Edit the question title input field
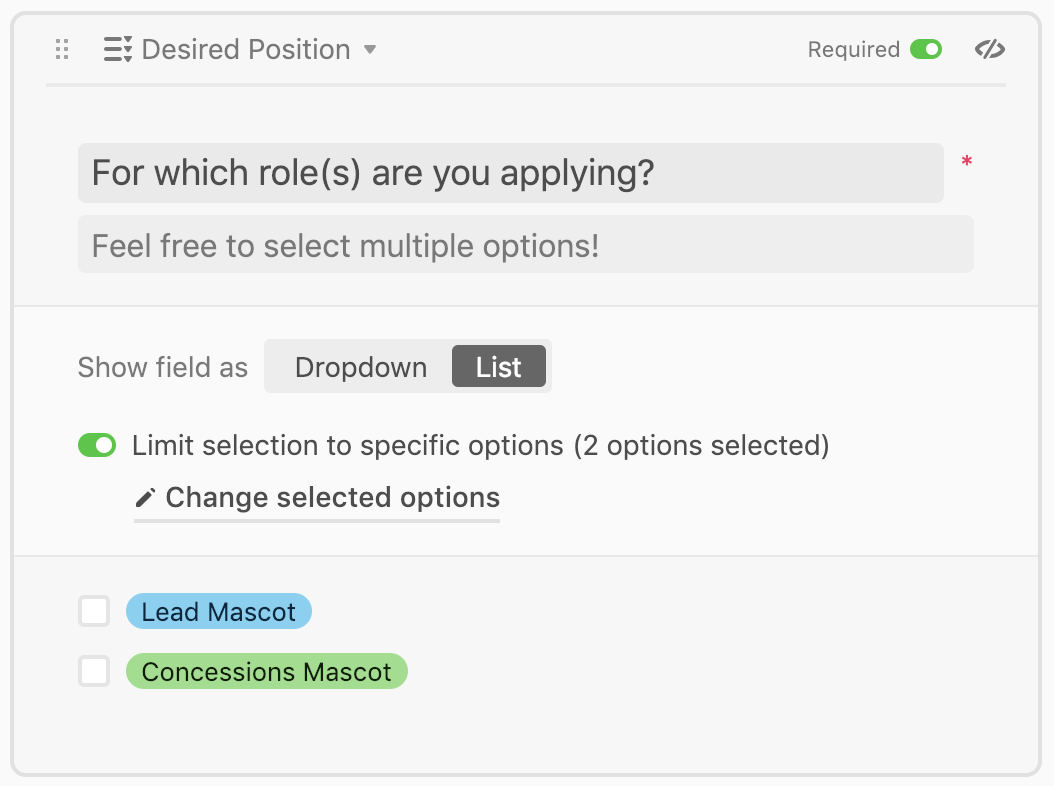Screen dimensions: 1054x786 (x=511, y=173)
